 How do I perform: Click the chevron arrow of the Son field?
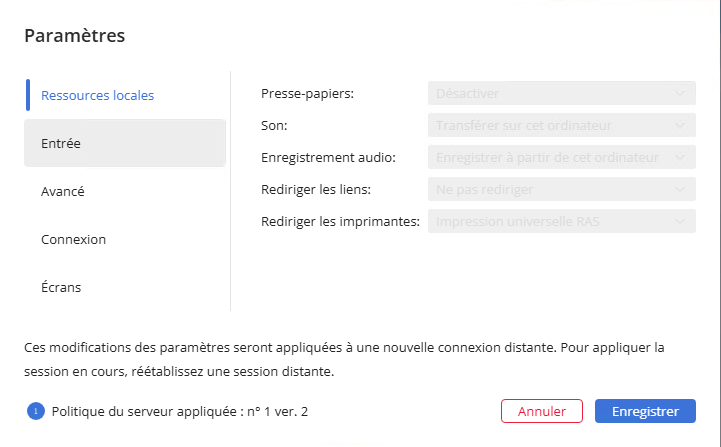click(x=681, y=126)
